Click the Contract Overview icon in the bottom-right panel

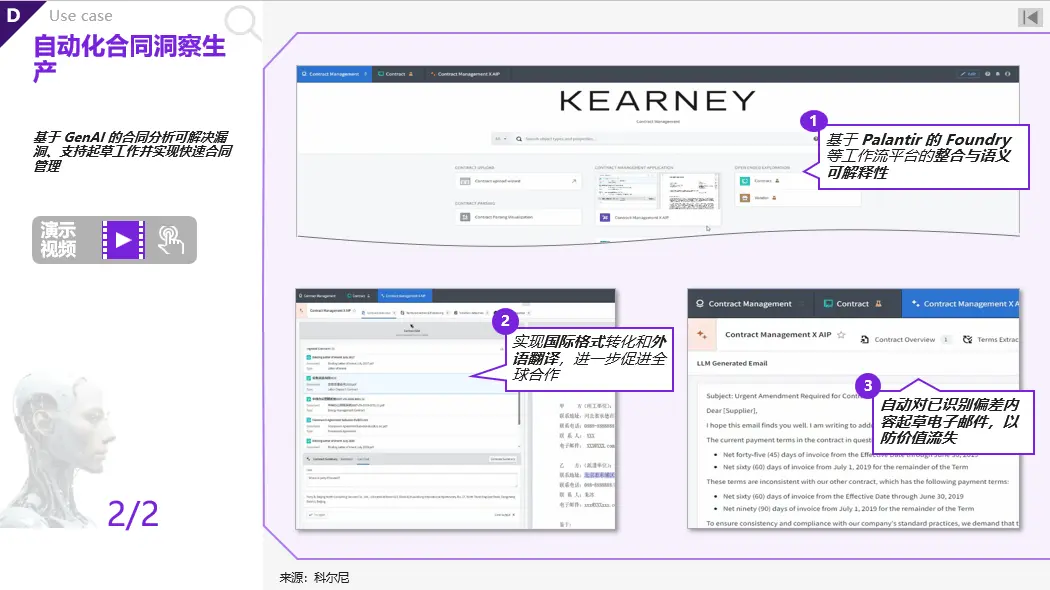tap(864, 339)
